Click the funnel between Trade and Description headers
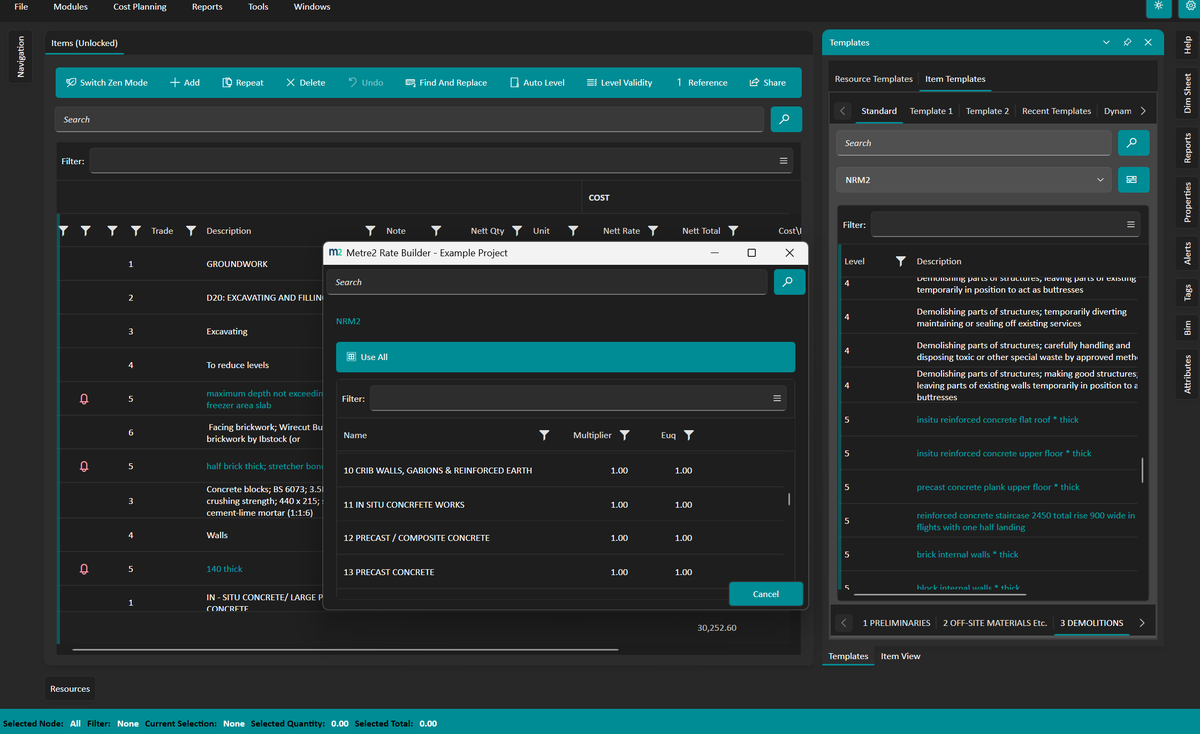 click(x=190, y=231)
